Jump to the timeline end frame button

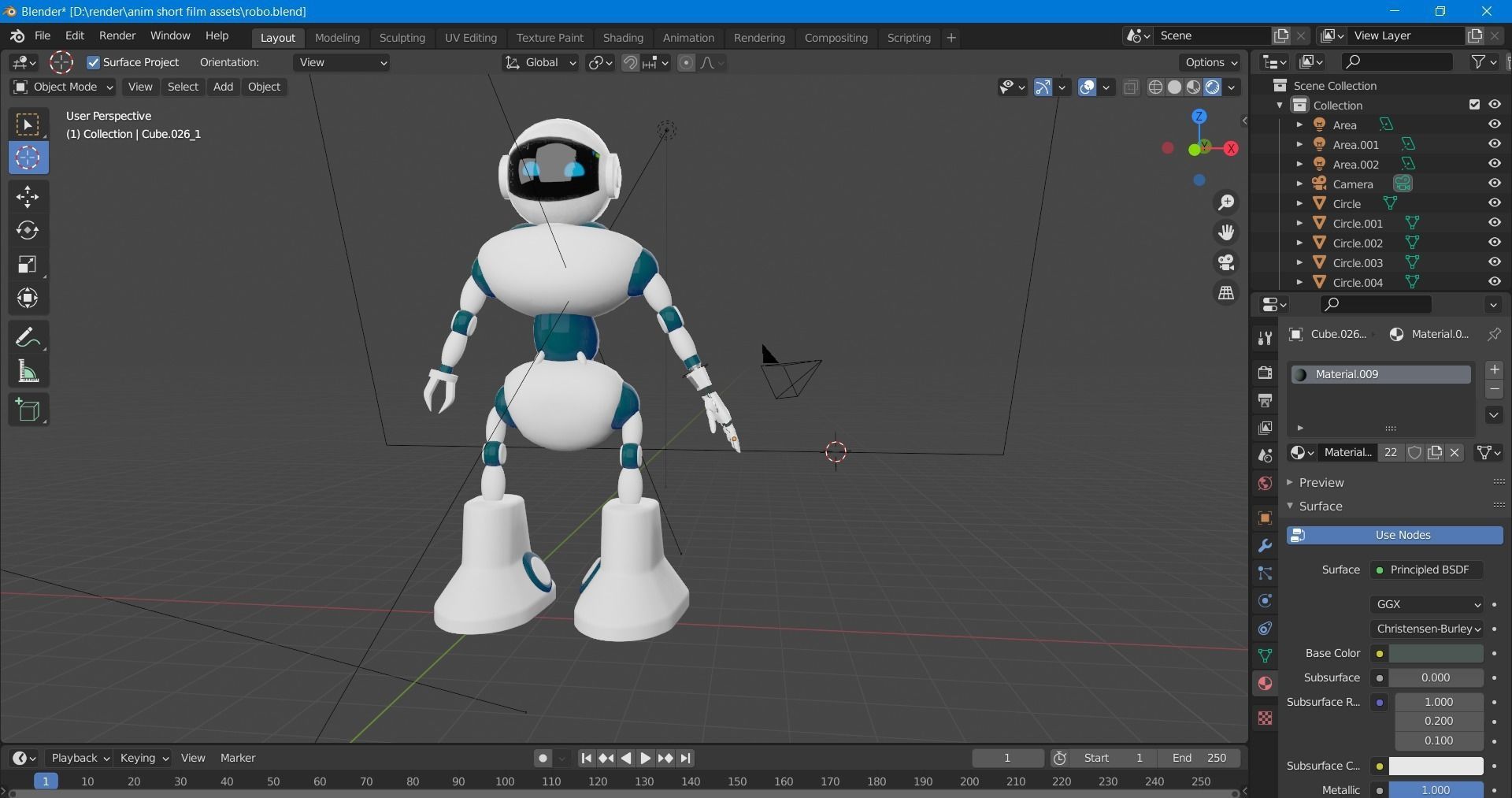pyautogui.click(x=686, y=758)
